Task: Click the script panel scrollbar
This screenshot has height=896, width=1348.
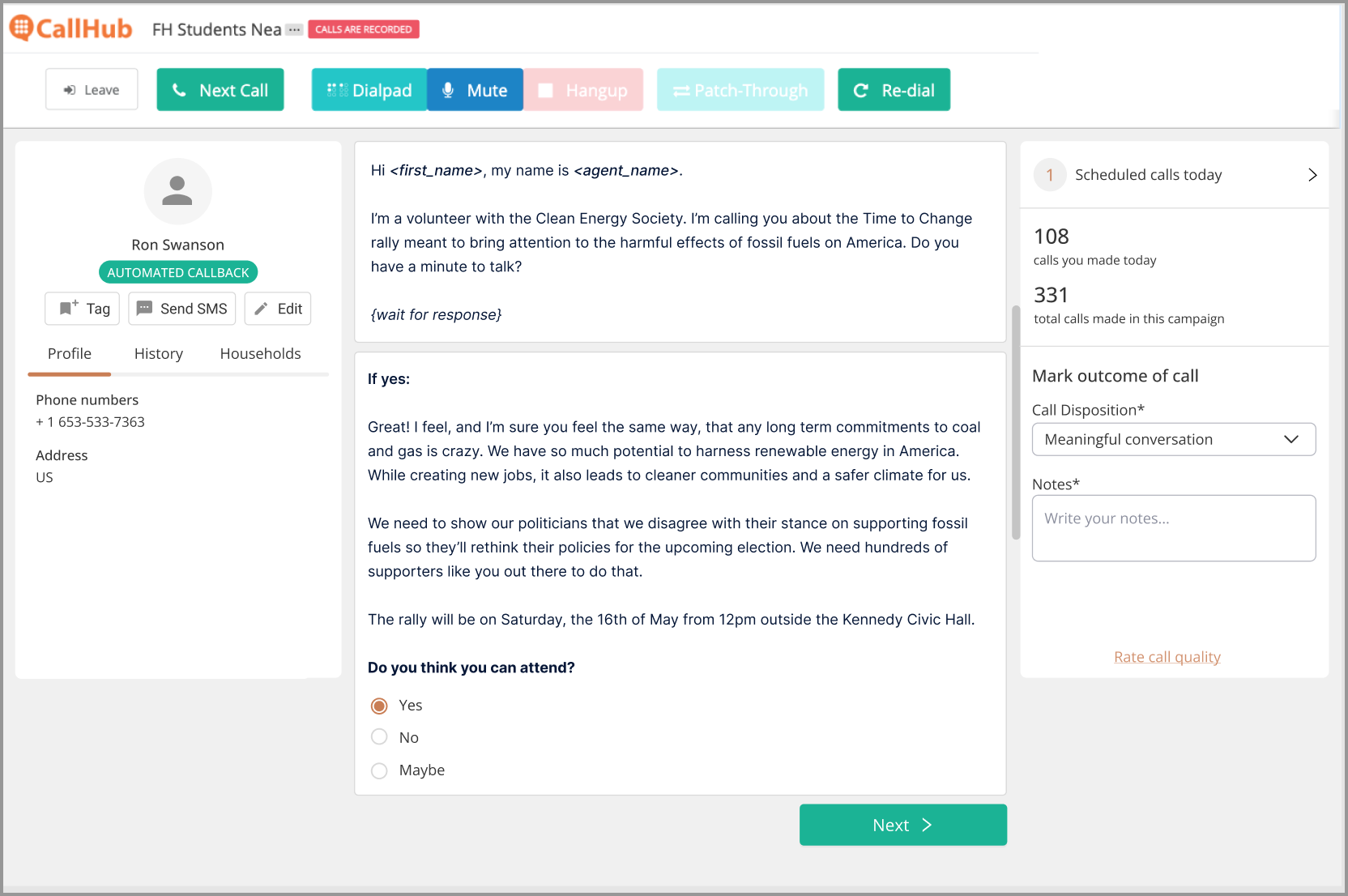Action: [x=1016, y=422]
